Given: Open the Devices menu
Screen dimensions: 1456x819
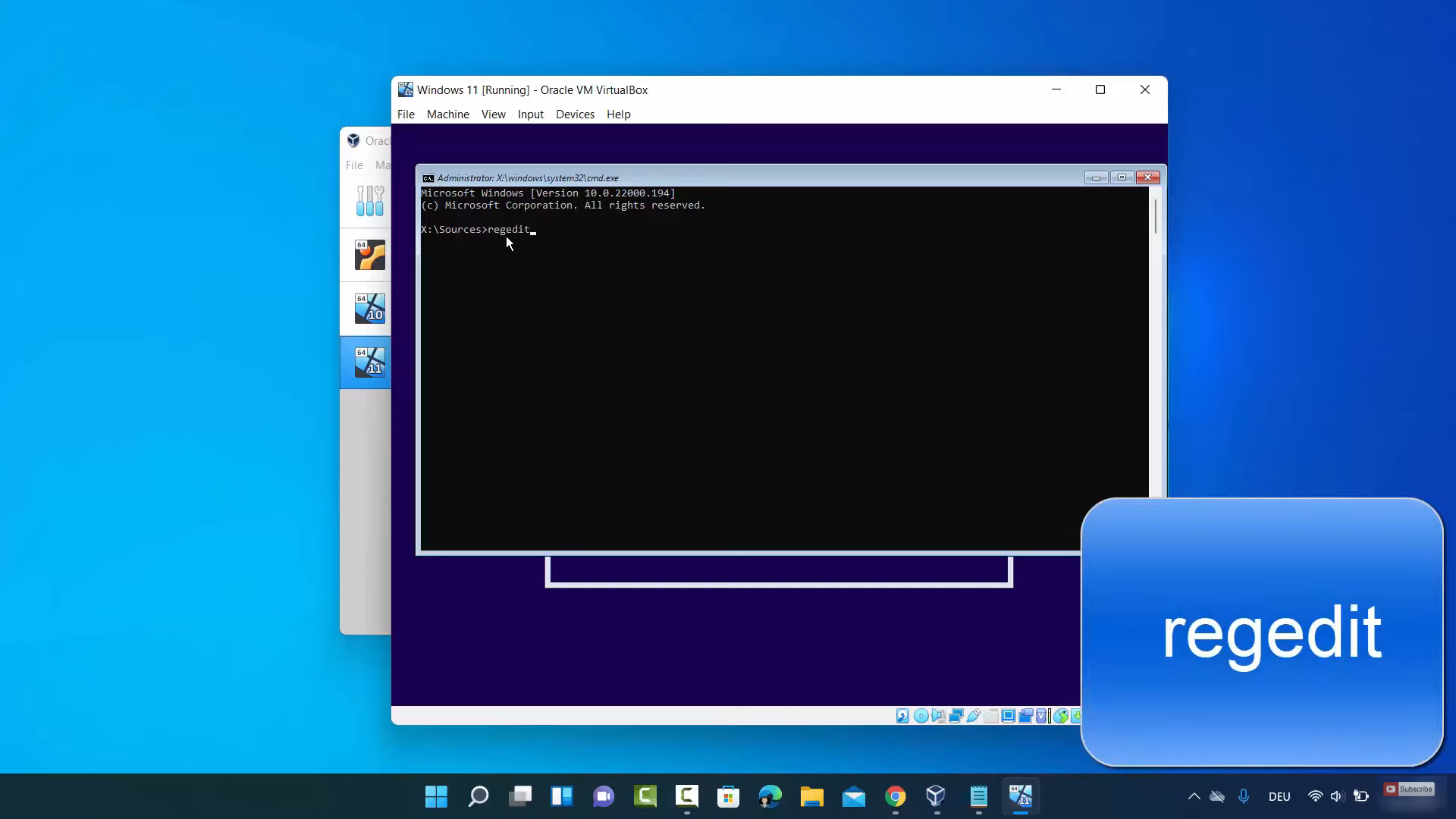Looking at the screenshot, I should (x=575, y=115).
